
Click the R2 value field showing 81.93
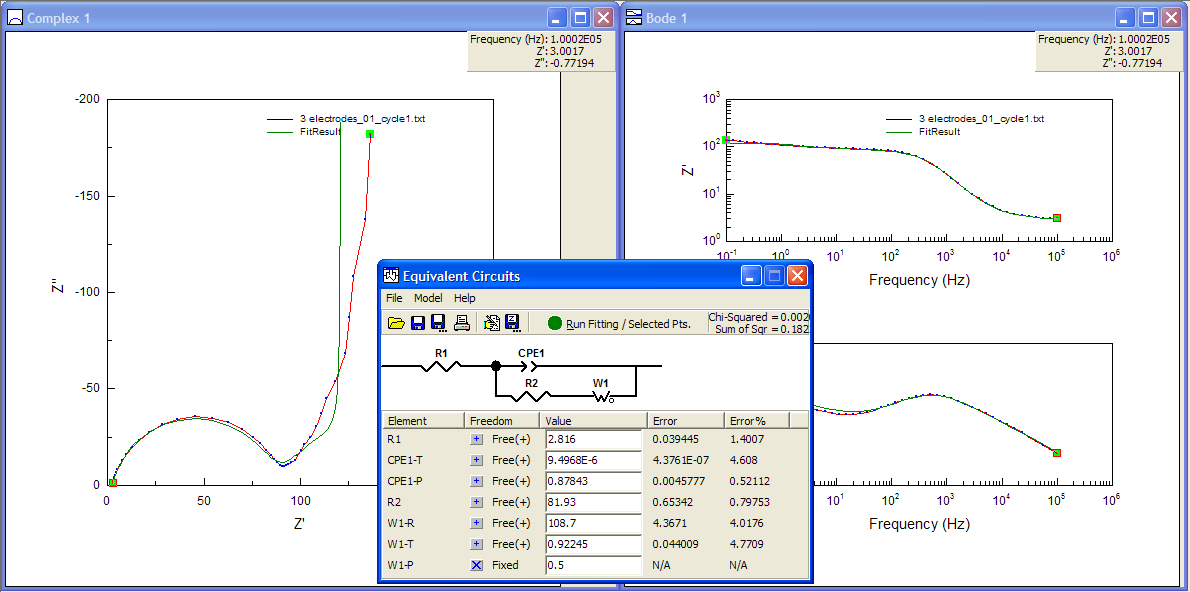coord(594,502)
